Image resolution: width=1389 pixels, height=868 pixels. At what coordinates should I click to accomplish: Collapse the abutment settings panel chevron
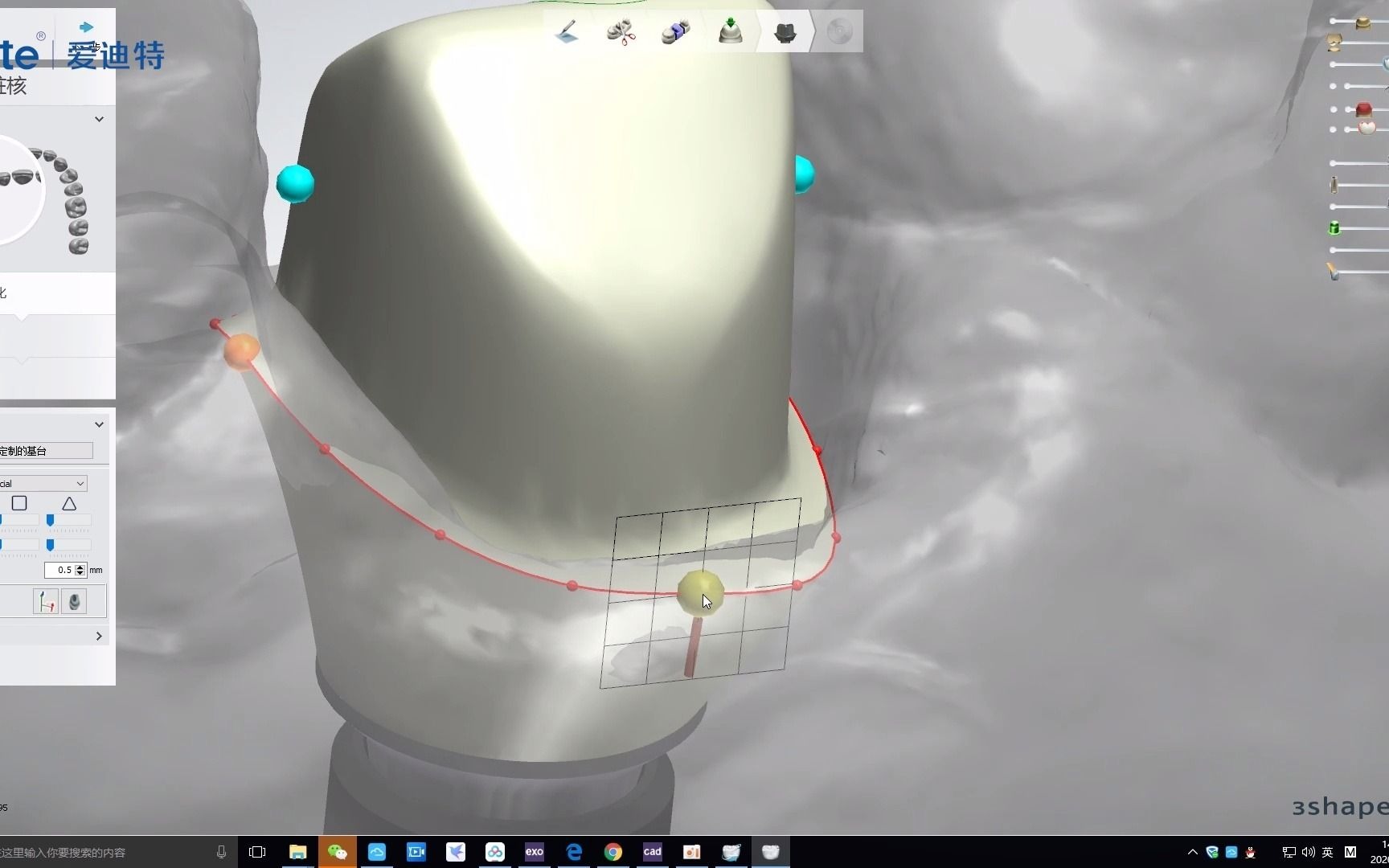99,424
